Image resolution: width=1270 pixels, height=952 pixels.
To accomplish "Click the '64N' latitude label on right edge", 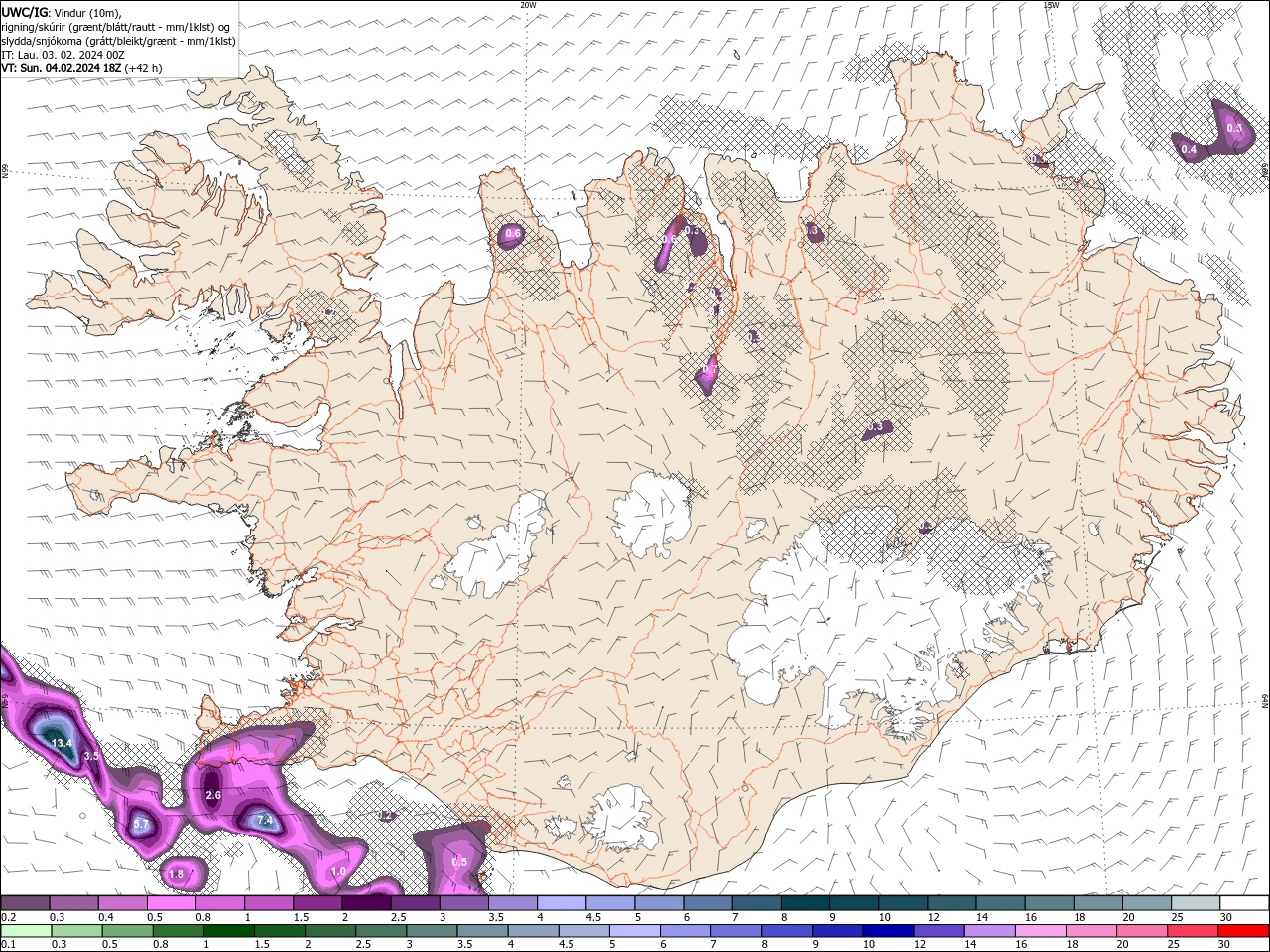I will 1264,701.
